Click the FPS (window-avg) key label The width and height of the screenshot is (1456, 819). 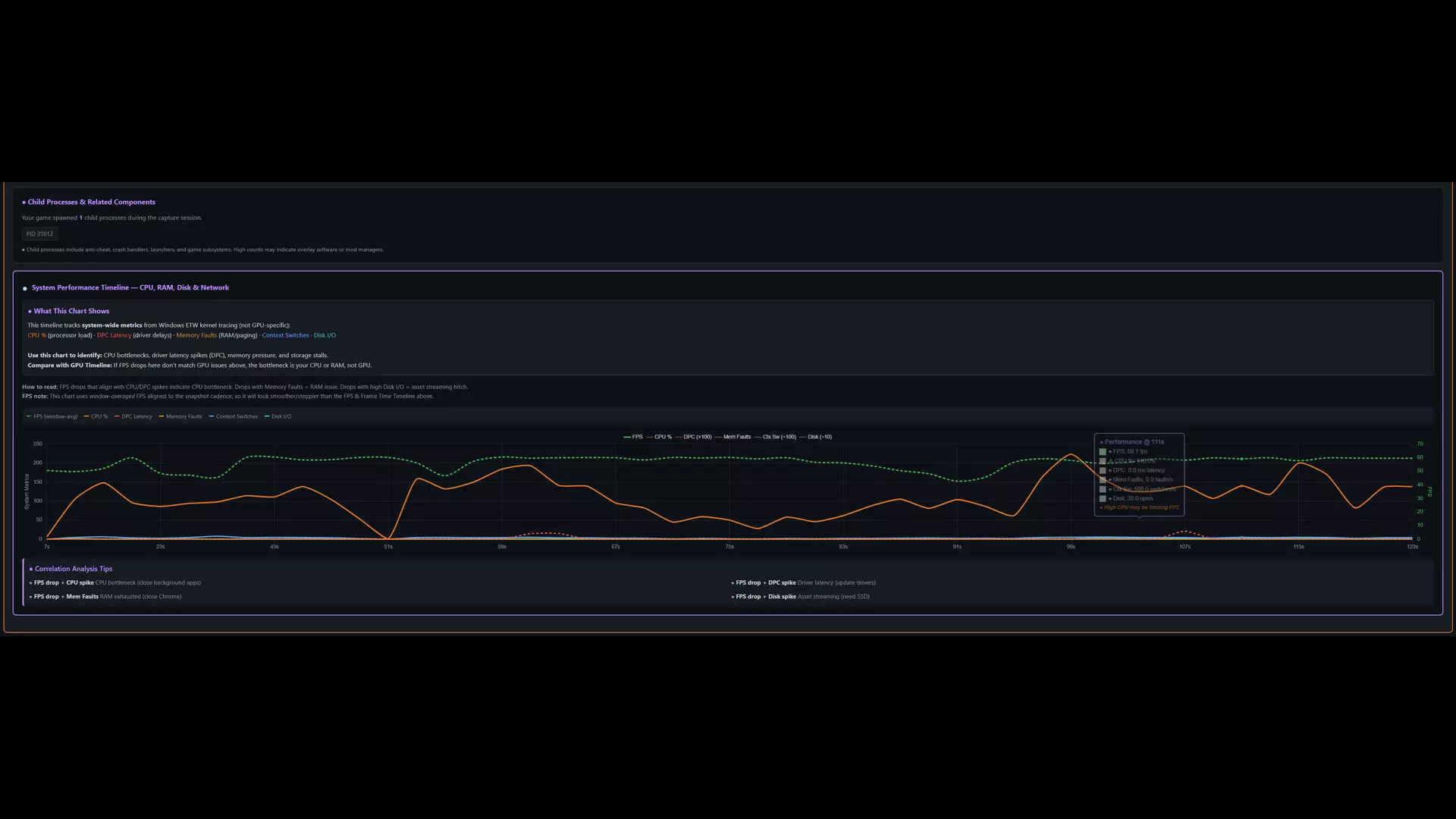(x=52, y=416)
